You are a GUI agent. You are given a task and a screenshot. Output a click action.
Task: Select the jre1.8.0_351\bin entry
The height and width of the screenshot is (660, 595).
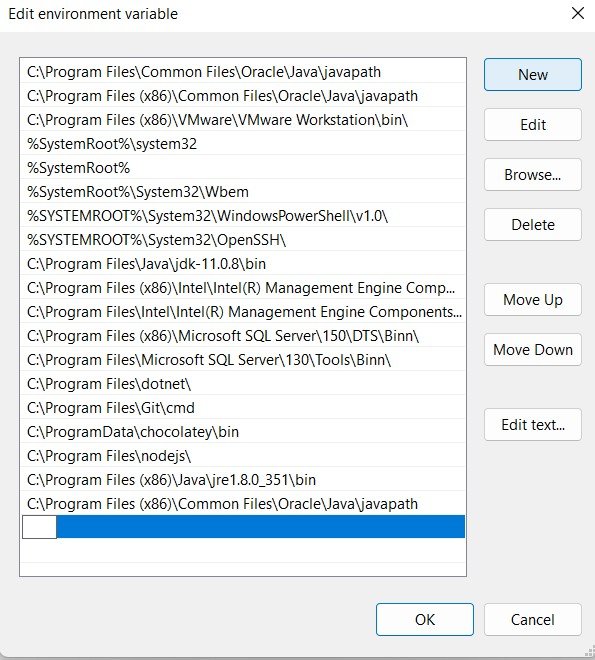coord(243,480)
